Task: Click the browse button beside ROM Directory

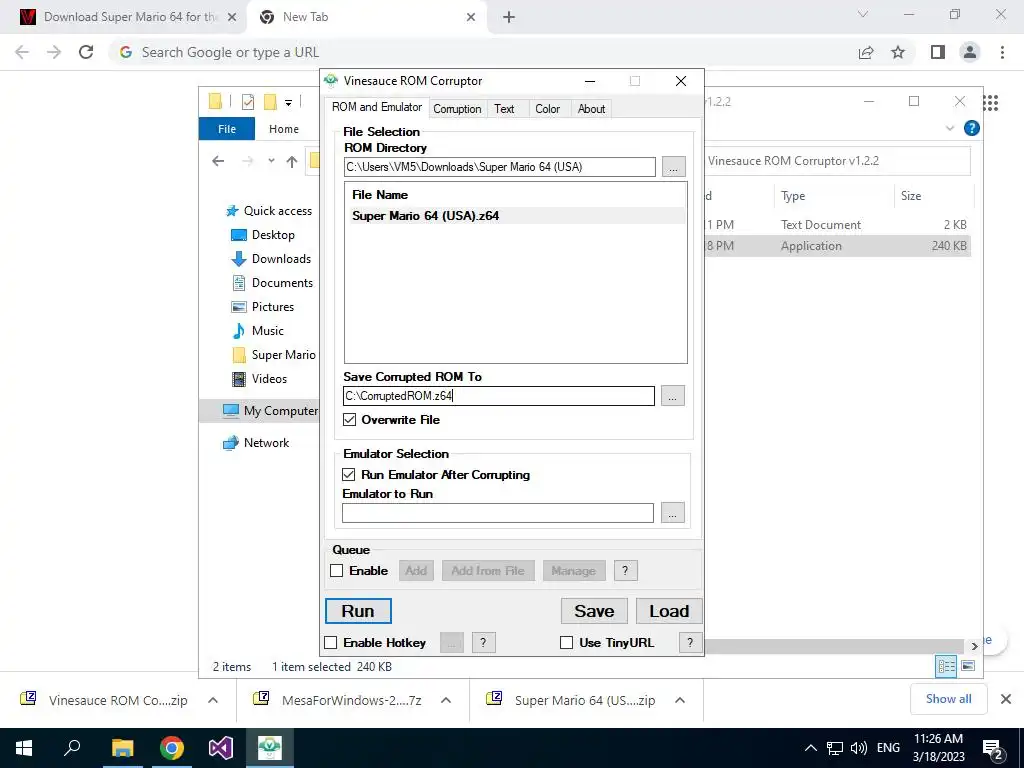Action: [x=673, y=167]
